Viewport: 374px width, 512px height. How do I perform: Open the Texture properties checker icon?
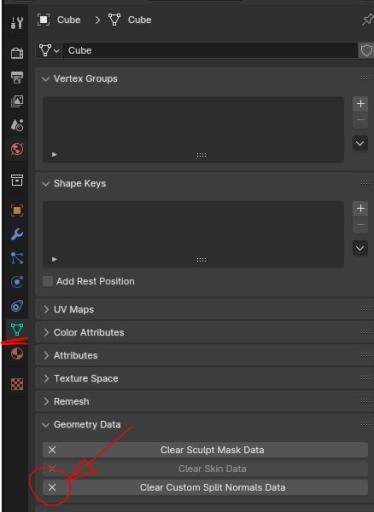17,384
